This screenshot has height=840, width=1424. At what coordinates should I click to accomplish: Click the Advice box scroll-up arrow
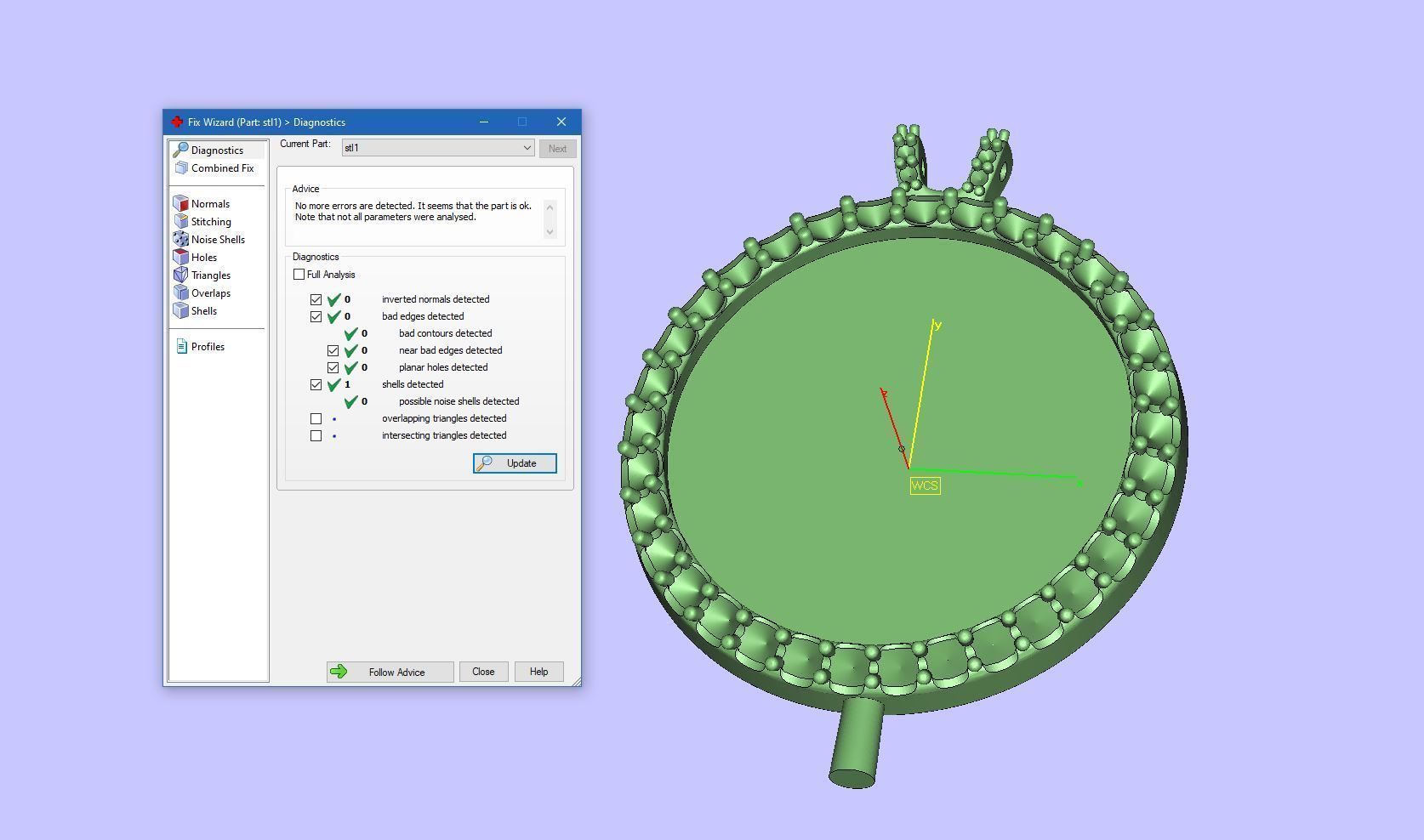click(550, 207)
